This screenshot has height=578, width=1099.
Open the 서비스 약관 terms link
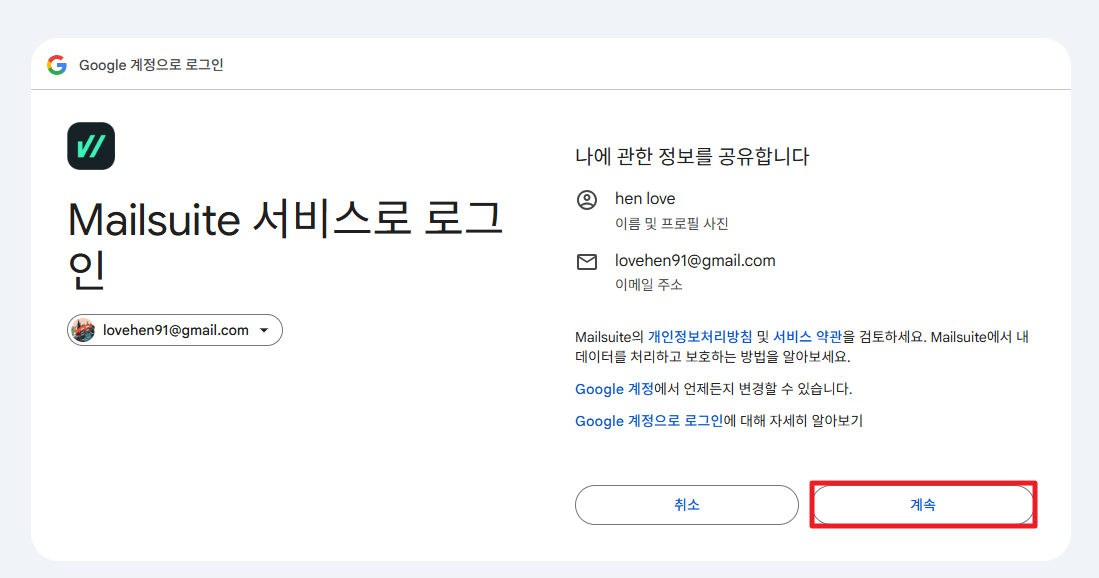point(807,337)
